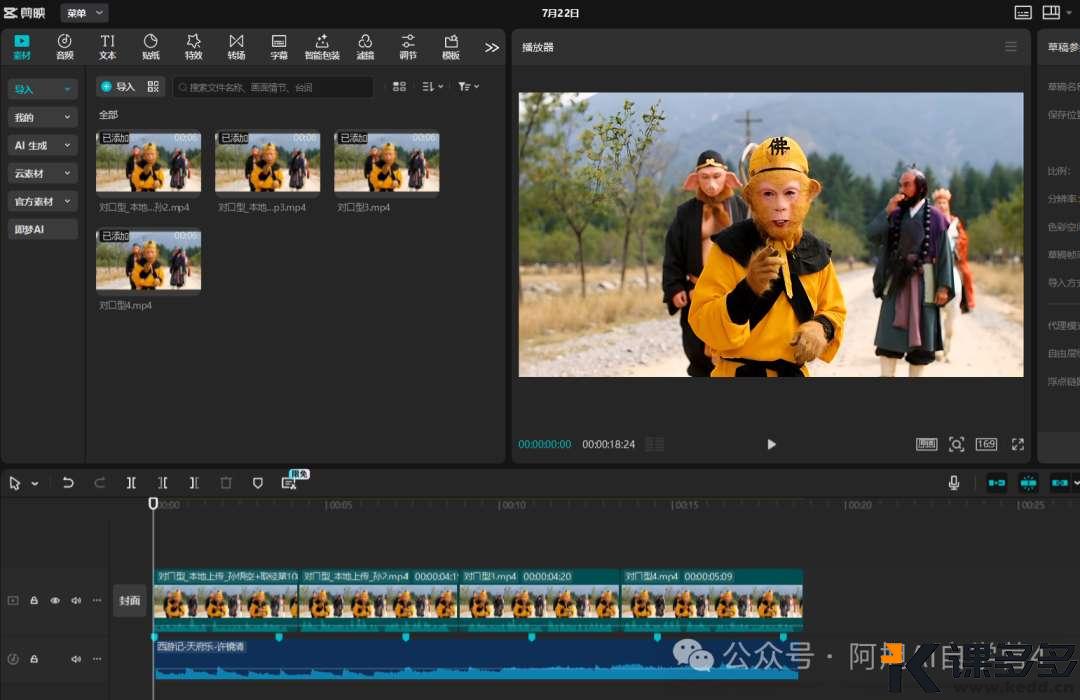Screen dimensions: 1080x700
Task: Mute the video track audio
Action: 76,601
